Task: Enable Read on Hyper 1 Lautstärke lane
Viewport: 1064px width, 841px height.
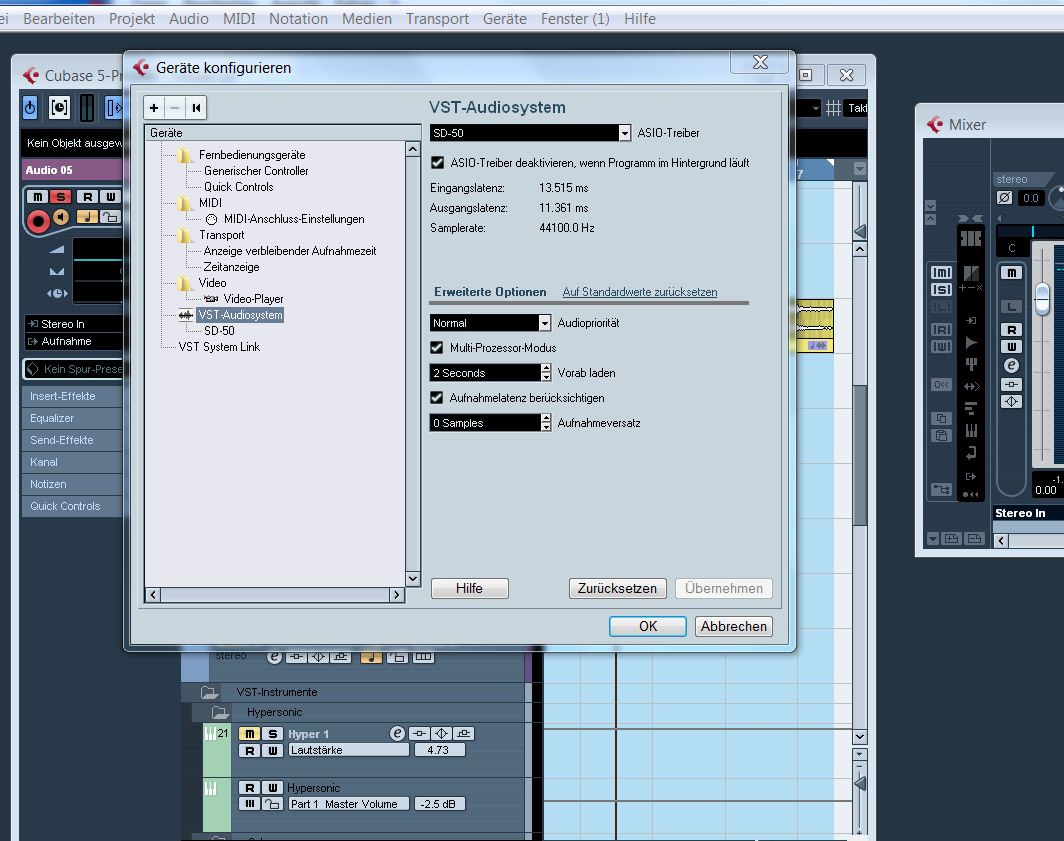Action: (x=249, y=751)
